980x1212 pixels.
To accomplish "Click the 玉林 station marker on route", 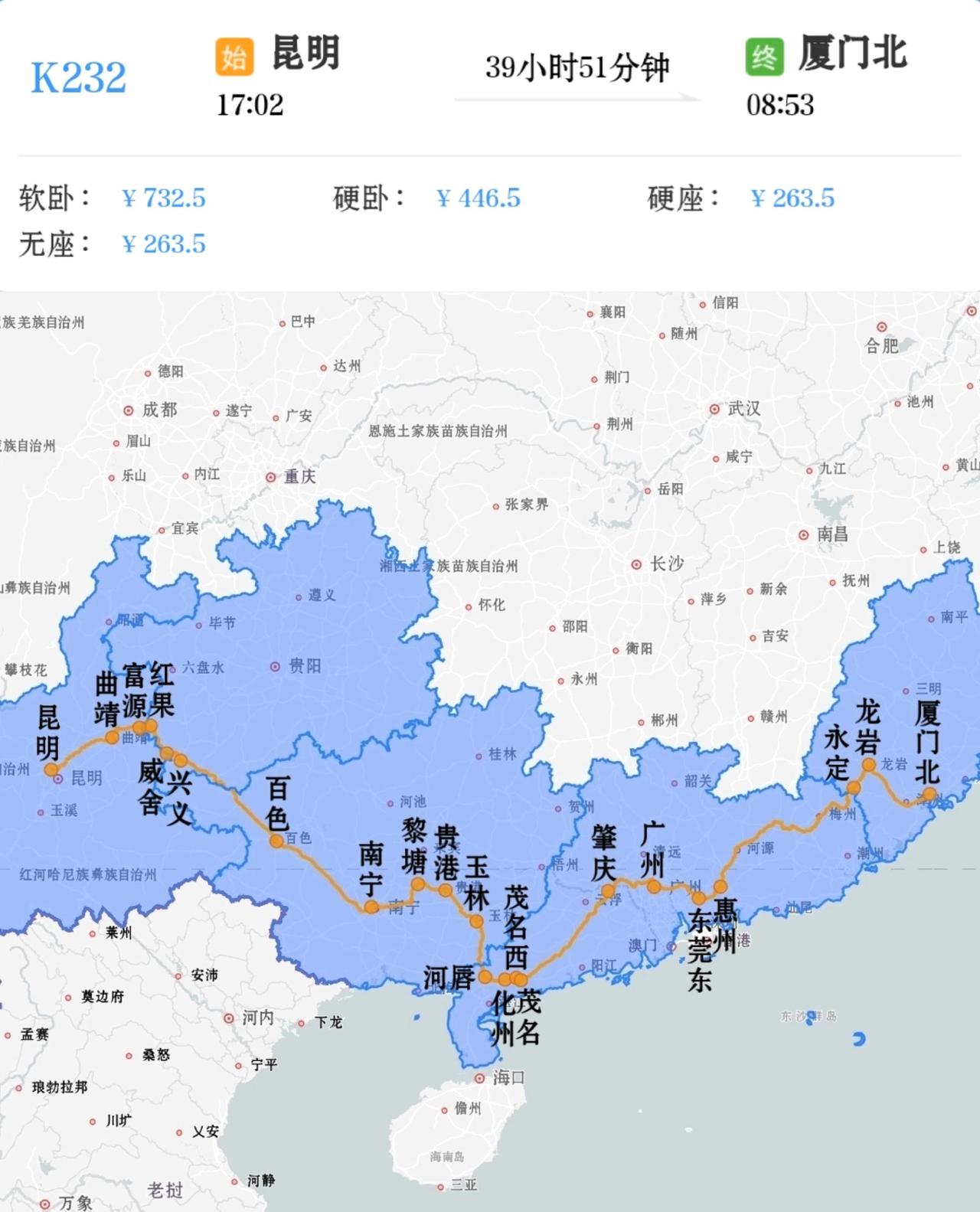I will (476, 922).
